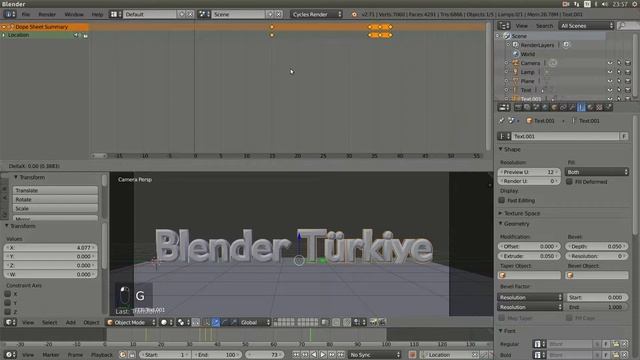Screen dimensions: 640x360
Task: Toggle Camera visibility eye in outliner
Action: pyautogui.click(x=610, y=63)
